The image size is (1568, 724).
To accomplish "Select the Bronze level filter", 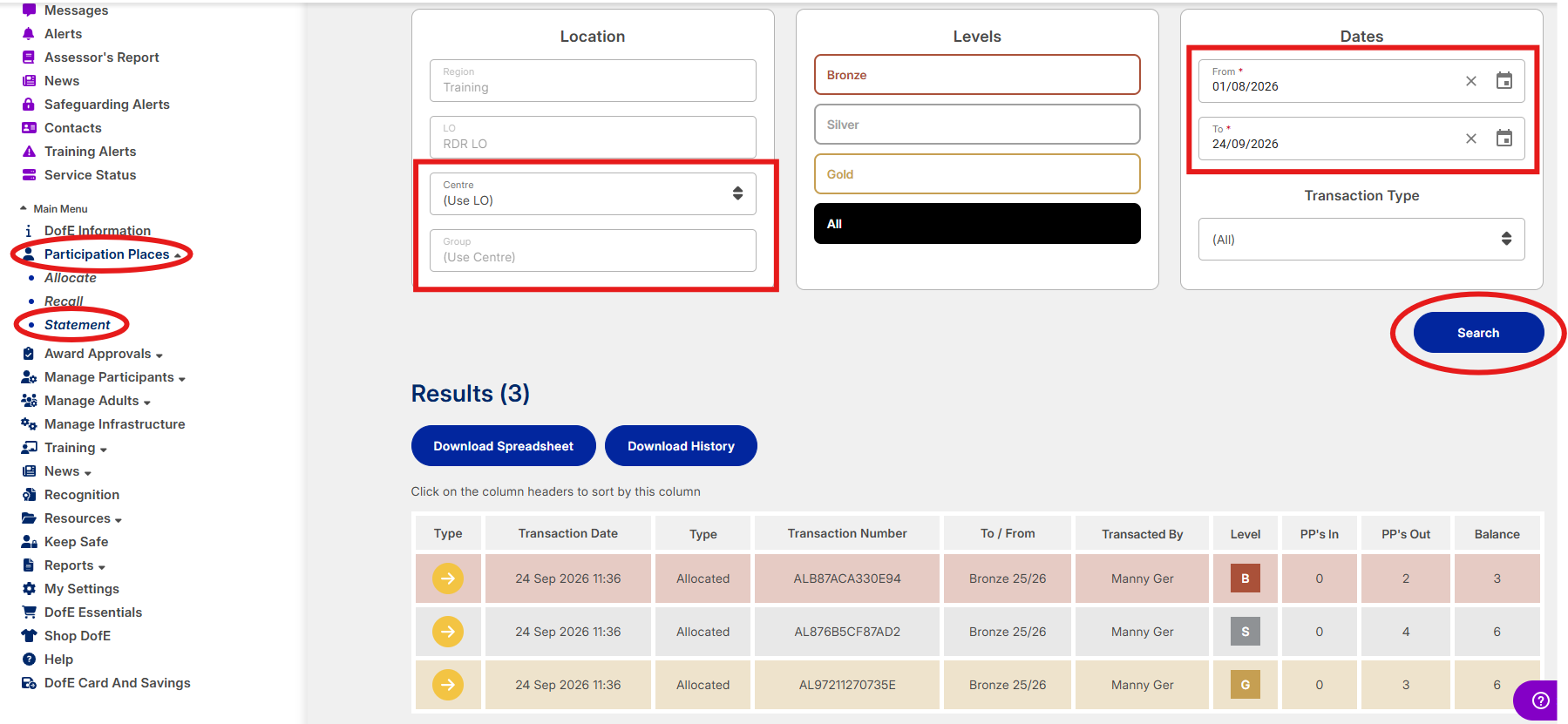I will pyautogui.click(x=977, y=75).
